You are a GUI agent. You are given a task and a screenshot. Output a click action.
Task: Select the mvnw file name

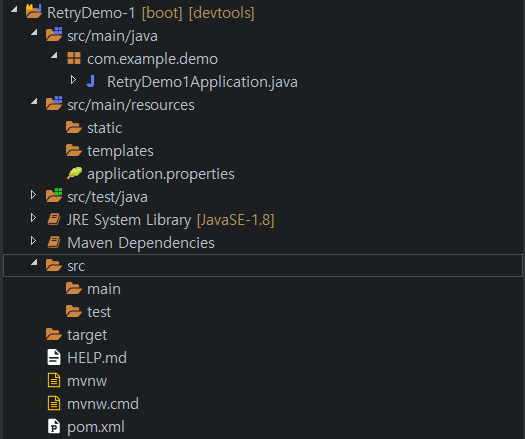(x=87, y=381)
